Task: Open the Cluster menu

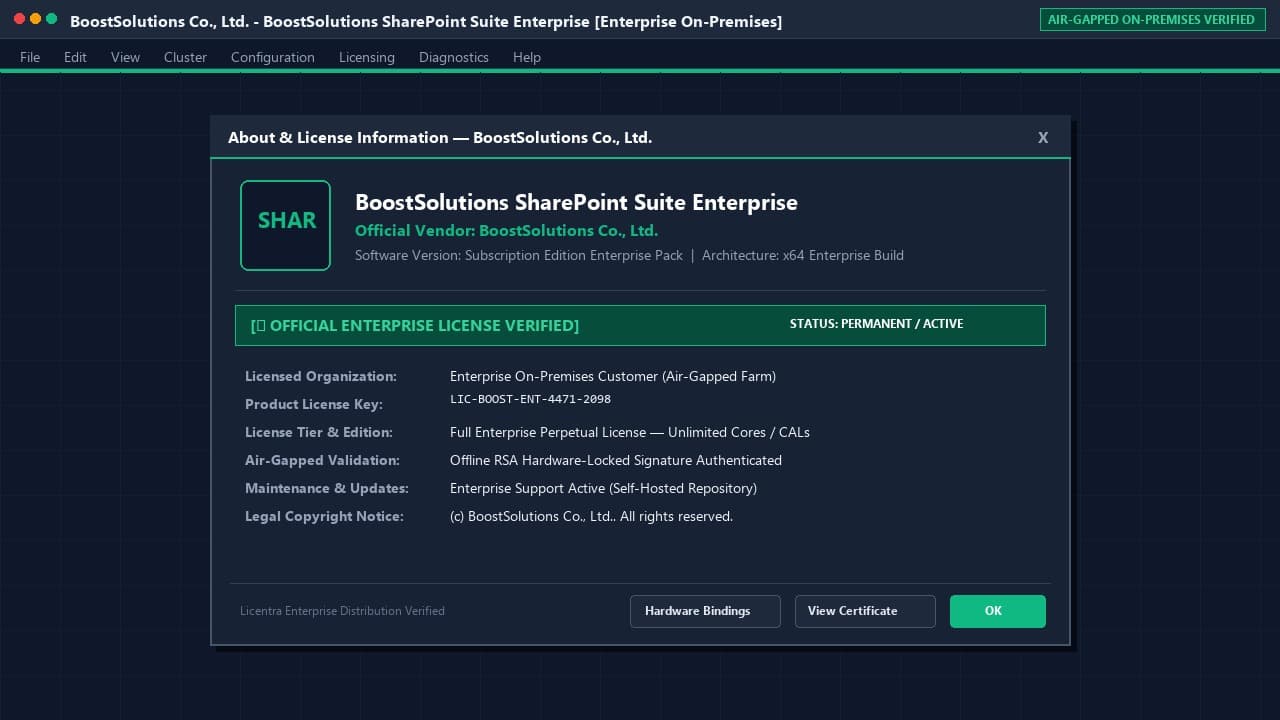Action: pos(185,57)
